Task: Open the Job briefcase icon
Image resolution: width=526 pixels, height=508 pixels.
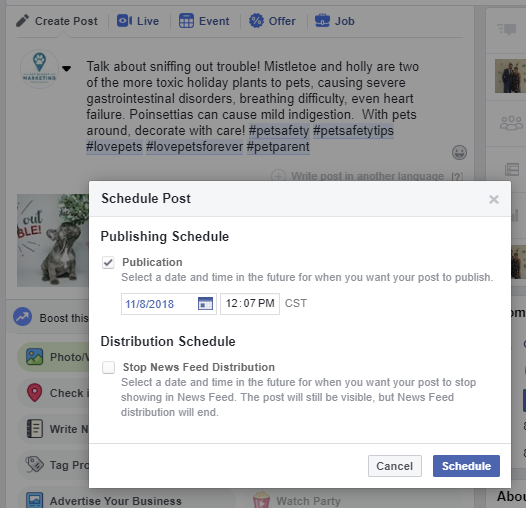Action: coord(322,21)
